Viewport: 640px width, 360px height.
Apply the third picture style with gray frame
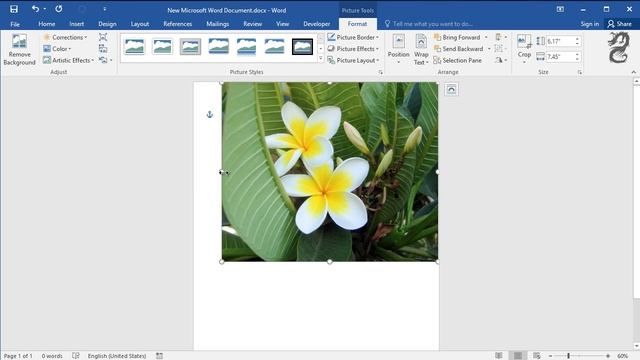(190, 47)
